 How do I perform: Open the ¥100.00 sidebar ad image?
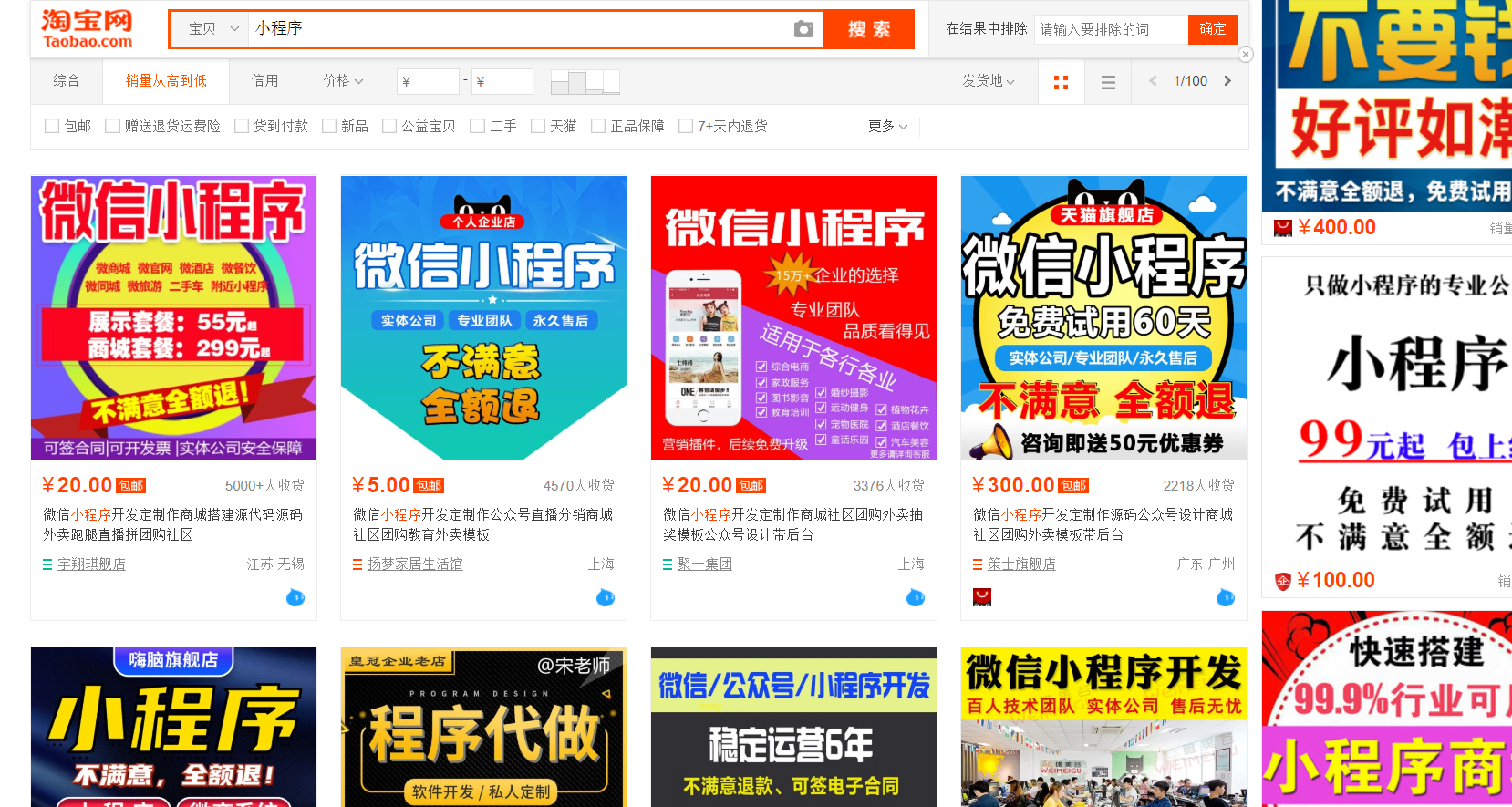(1387, 410)
